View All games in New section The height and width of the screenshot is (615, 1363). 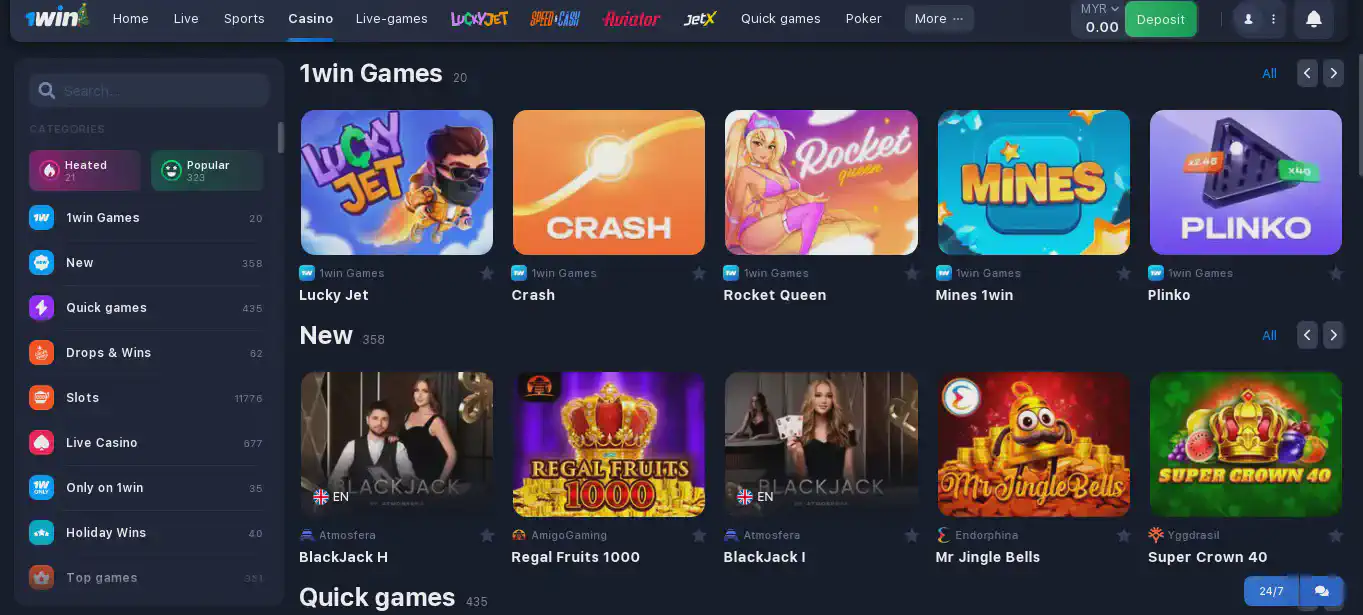coord(1269,335)
